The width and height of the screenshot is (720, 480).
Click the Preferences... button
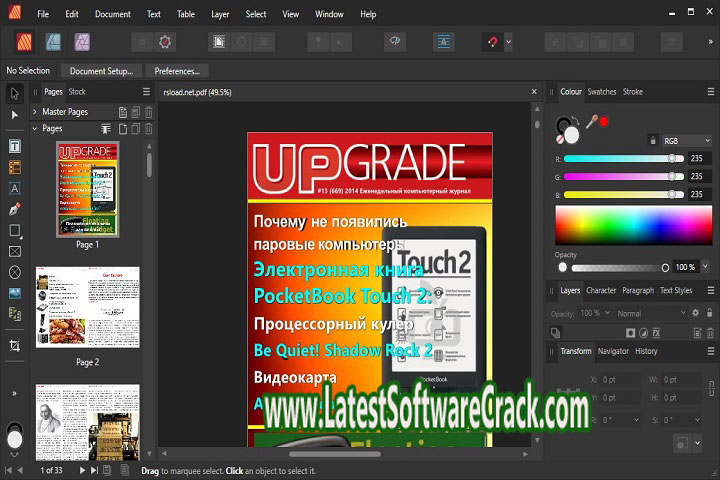(177, 71)
